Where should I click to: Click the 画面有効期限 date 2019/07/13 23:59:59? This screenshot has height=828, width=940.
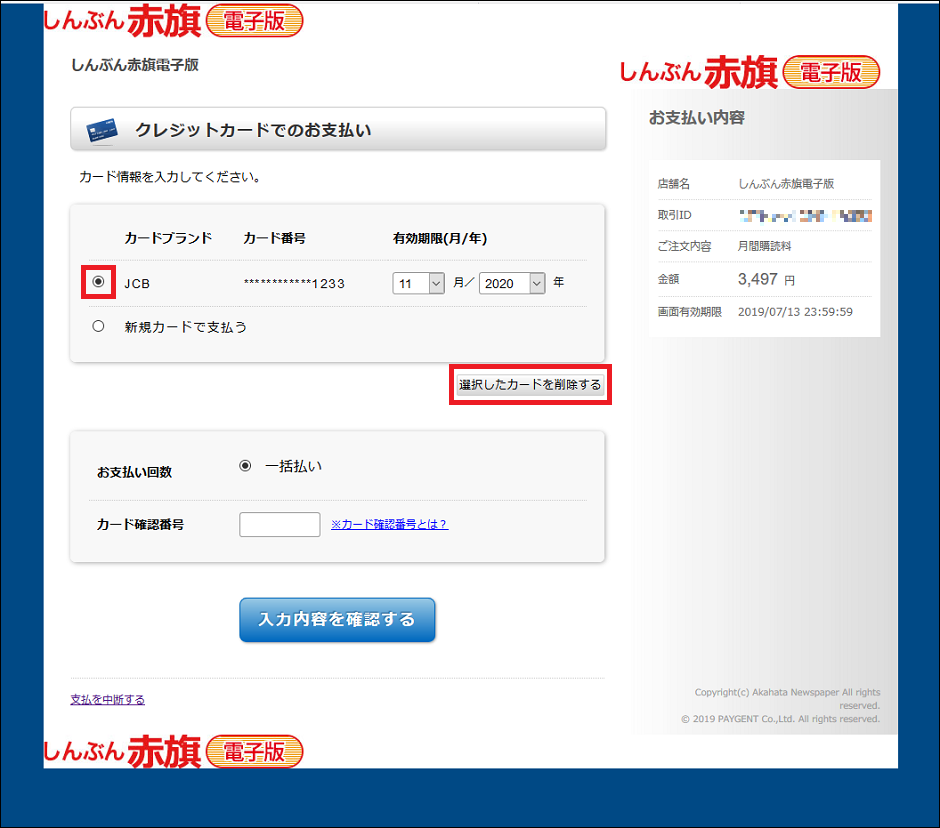point(795,312)
